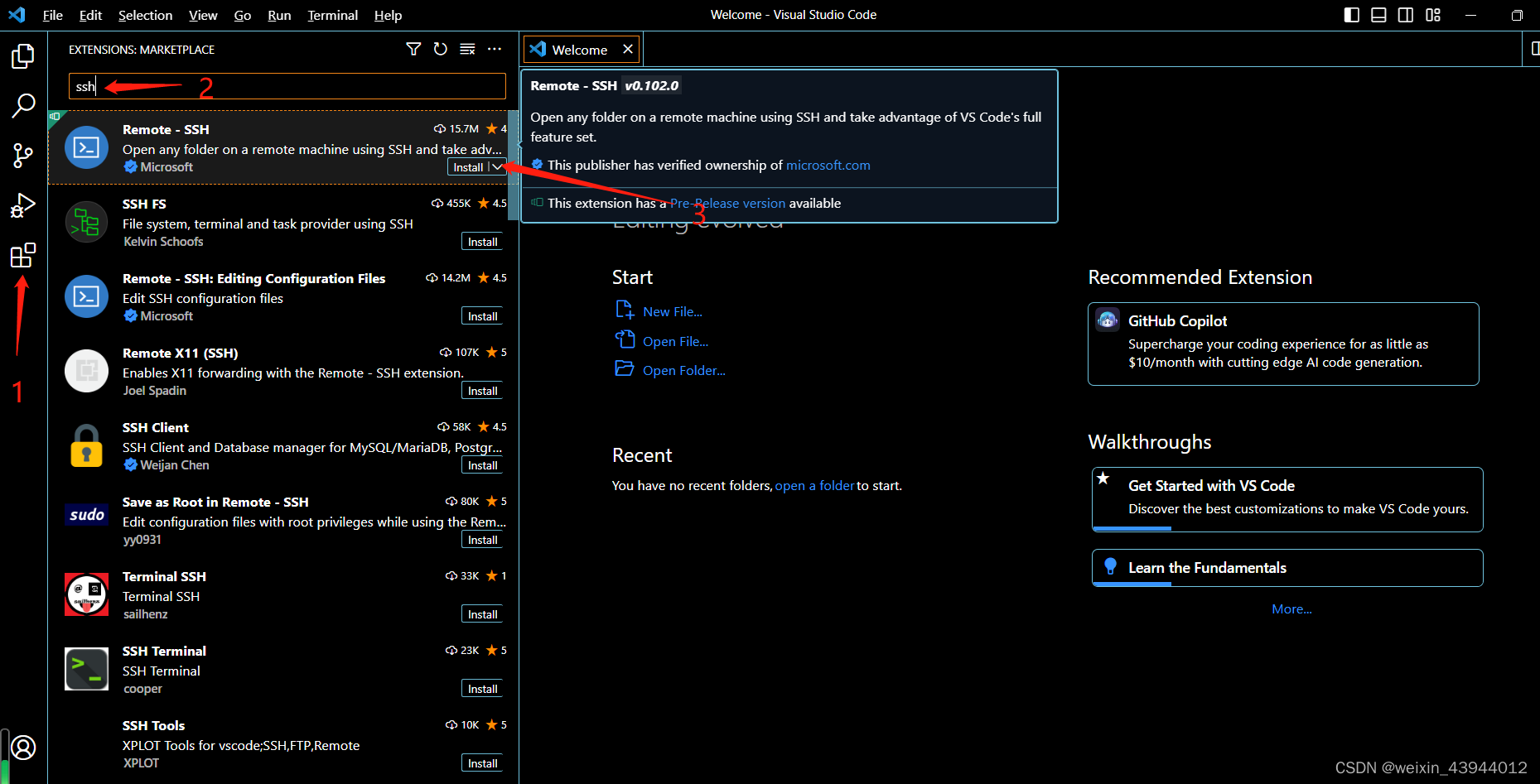Viewport: 1540px width, 784px height.
Task: Click the Open Folder icon under Start
Action: pyautogui.click(x=625, y=369)
